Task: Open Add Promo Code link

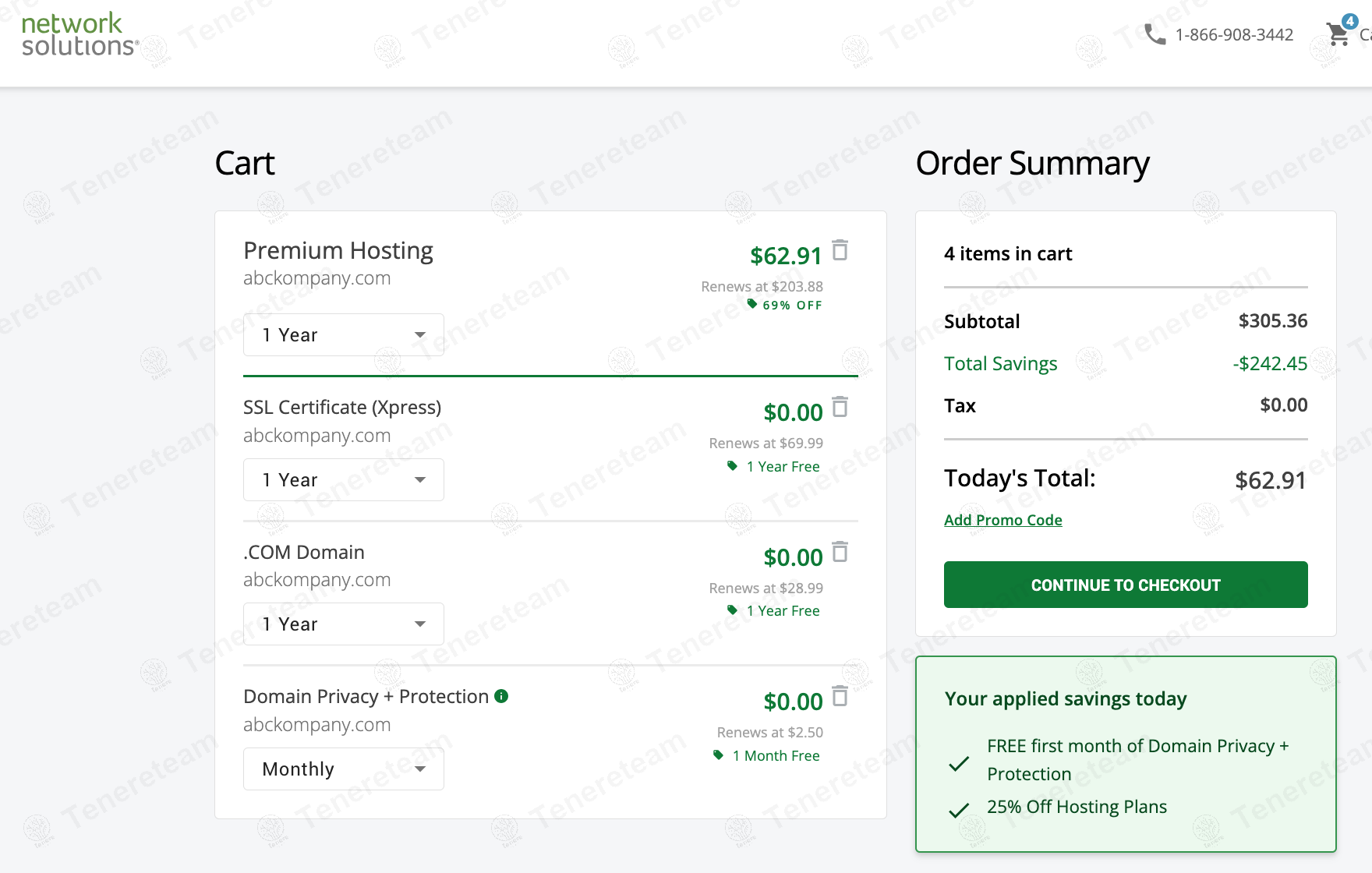Action: (x=1002, y=520)
